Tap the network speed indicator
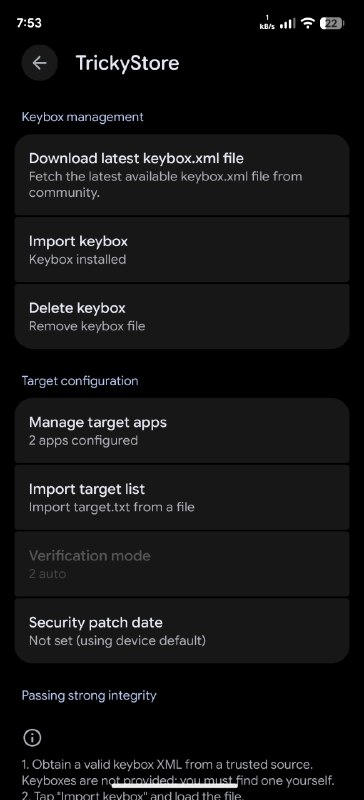The image size is (364, 800). click(267, 23)
